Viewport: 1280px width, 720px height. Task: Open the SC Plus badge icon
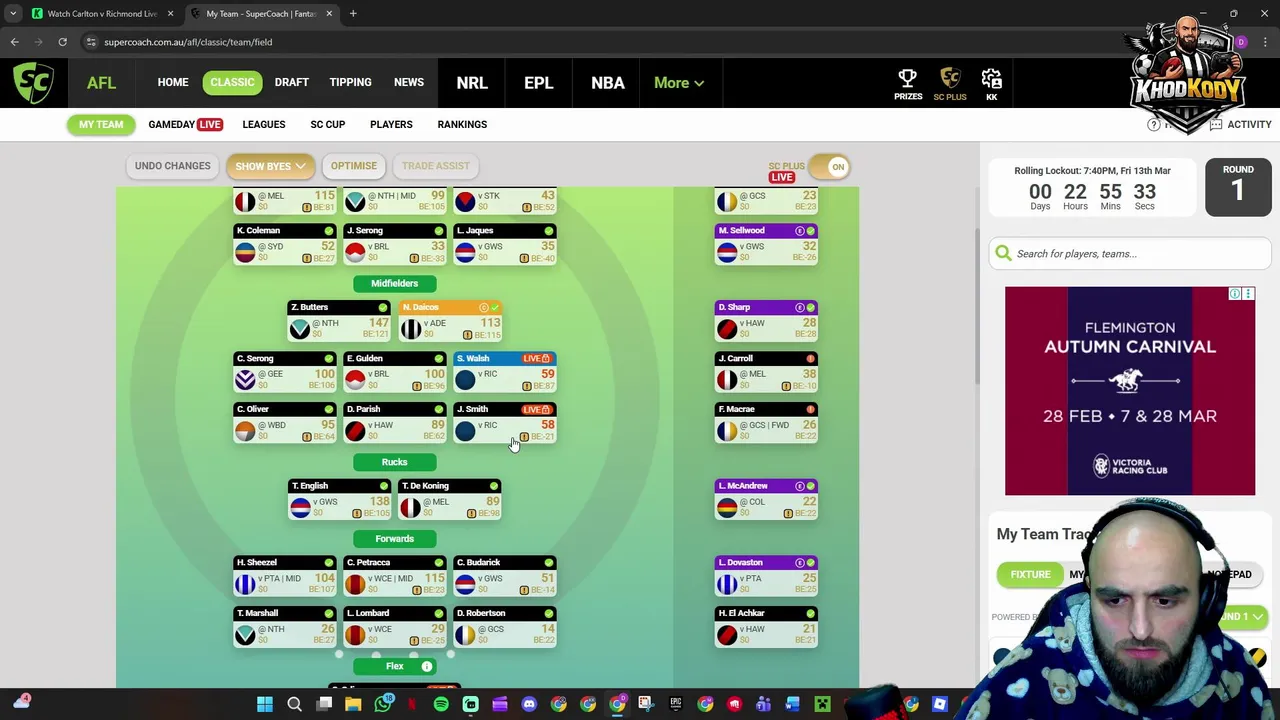pos(950,78)
